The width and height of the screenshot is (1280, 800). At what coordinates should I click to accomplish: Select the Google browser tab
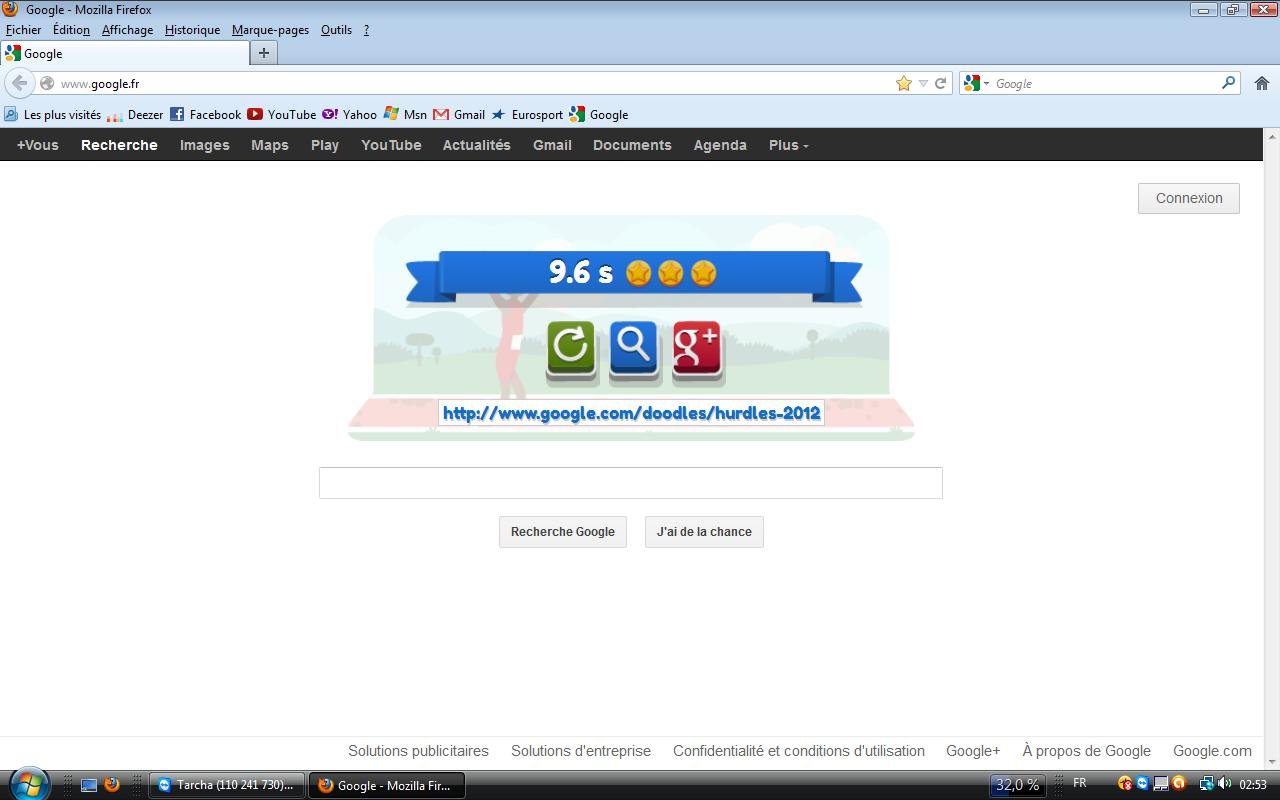click(124, 53)
